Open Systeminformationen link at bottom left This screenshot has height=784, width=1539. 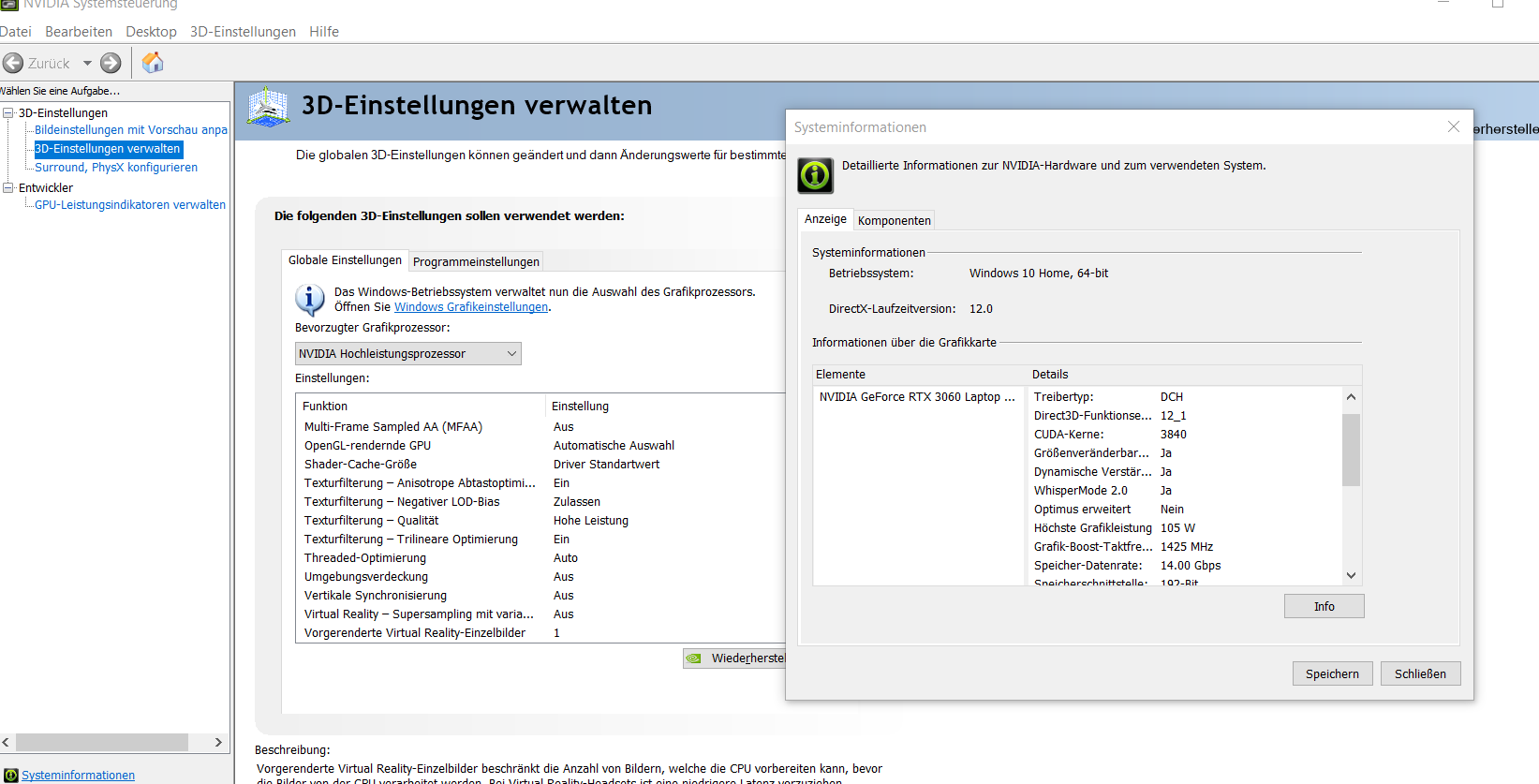[x=78, y=776]
